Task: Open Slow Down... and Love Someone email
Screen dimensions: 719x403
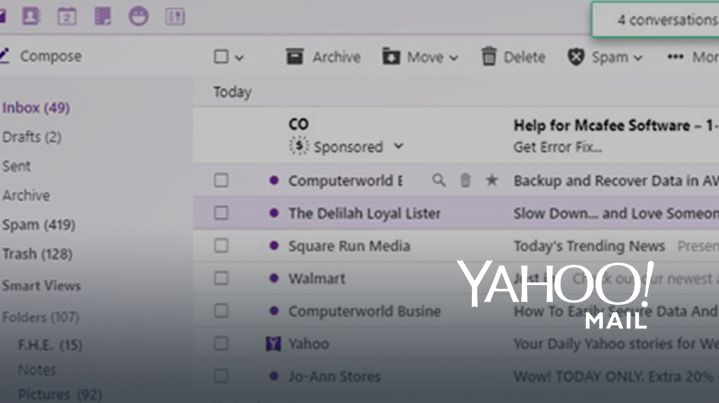Action: (x=616, y=213)
